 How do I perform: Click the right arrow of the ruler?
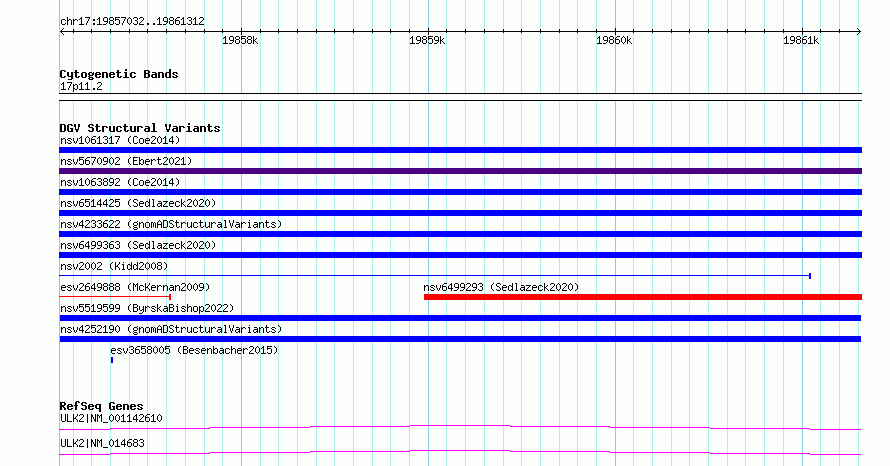pos(859,32)
